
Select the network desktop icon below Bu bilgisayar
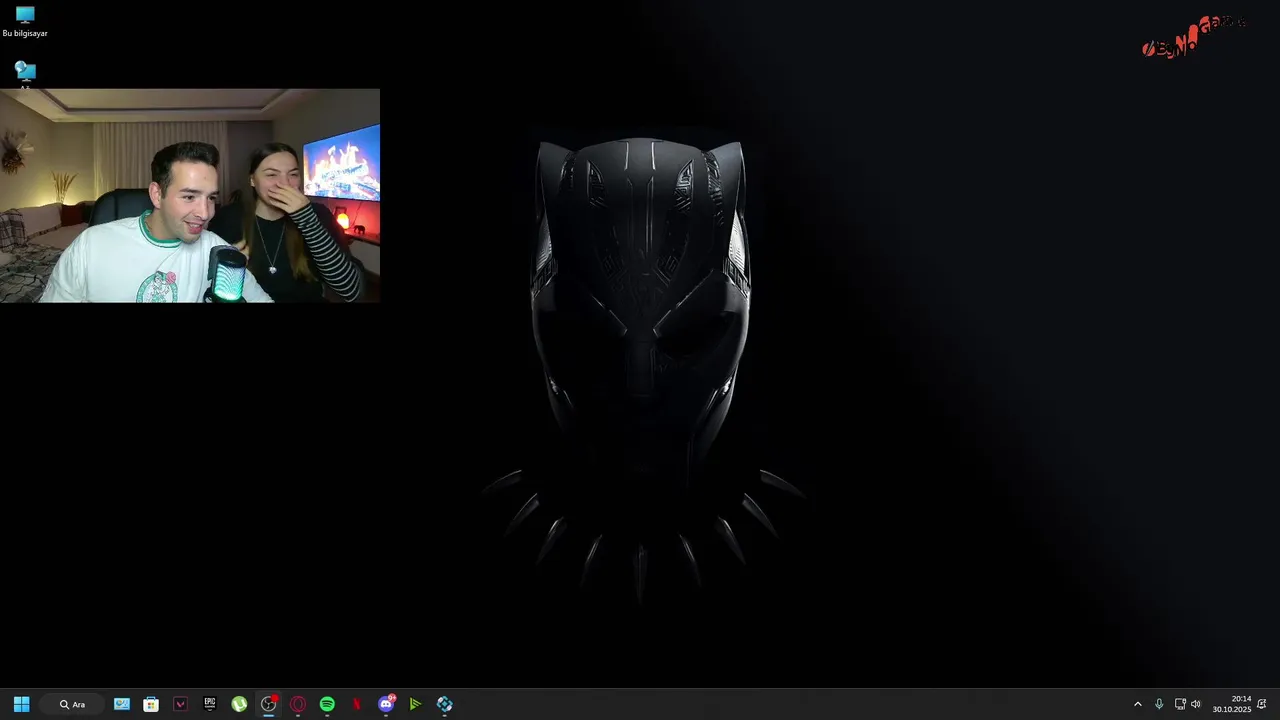[x=25, y=75]
